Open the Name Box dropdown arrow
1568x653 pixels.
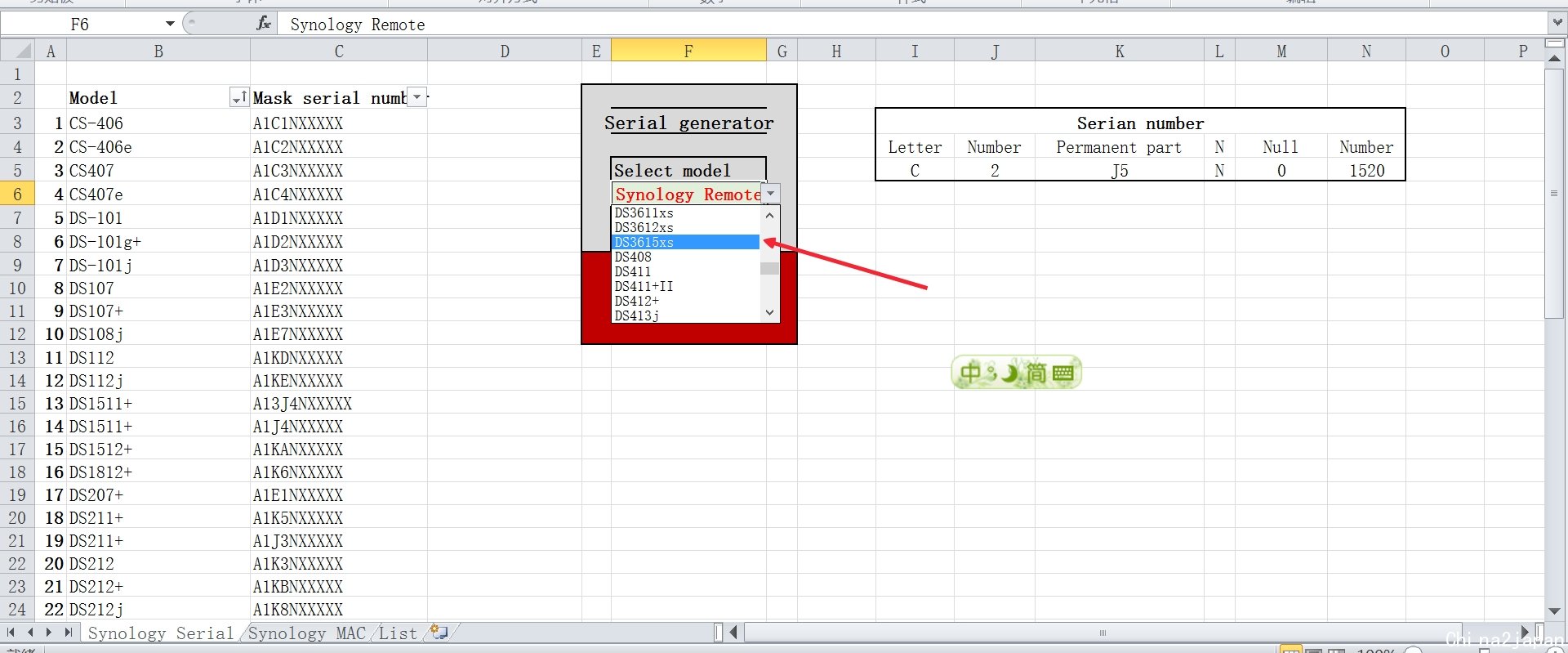pyautogui.click(x=170, y=24)
